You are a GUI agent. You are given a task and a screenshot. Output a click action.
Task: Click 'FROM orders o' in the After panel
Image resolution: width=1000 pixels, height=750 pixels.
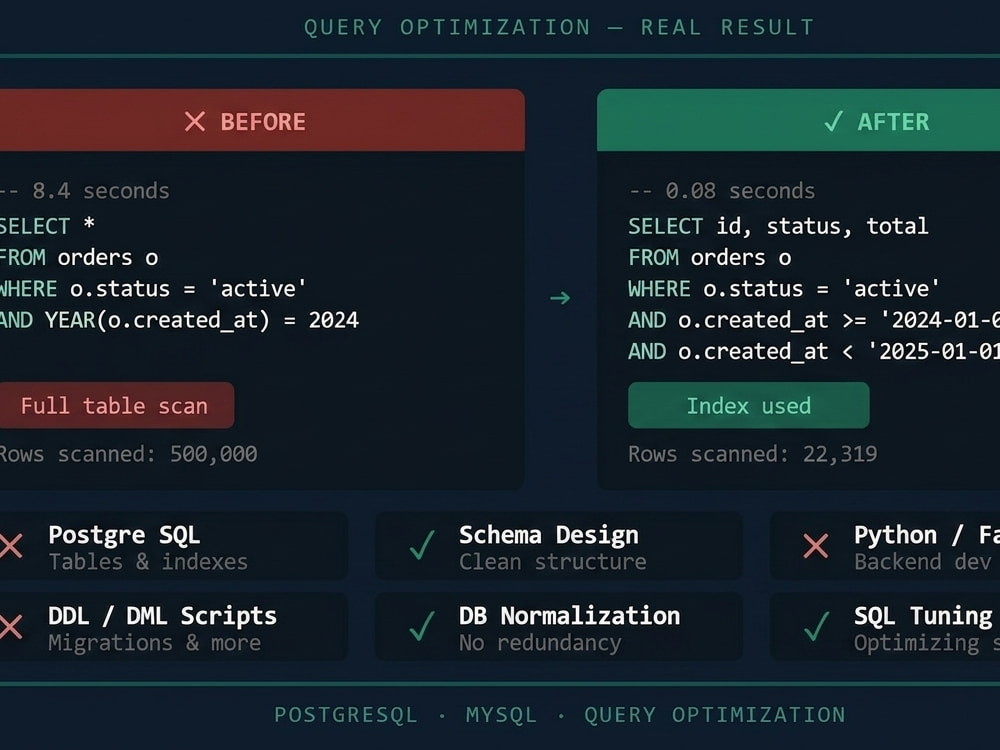[710, 258]
